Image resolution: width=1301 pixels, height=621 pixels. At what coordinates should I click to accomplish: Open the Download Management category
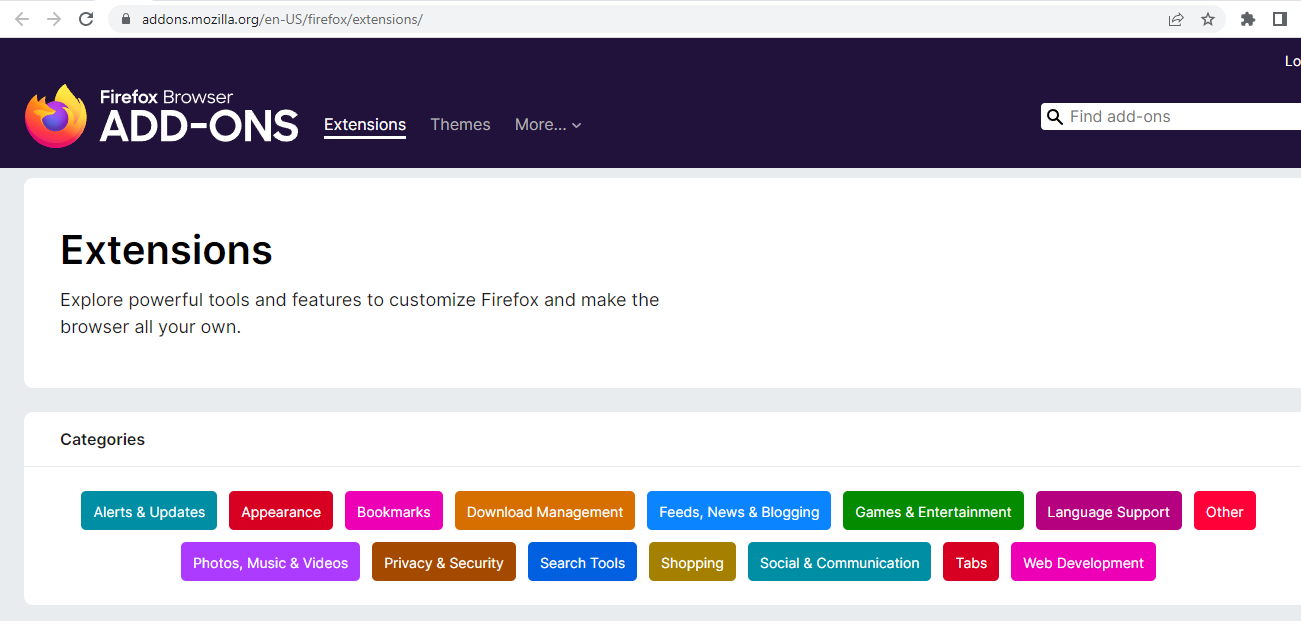click(x=545, y=511)
